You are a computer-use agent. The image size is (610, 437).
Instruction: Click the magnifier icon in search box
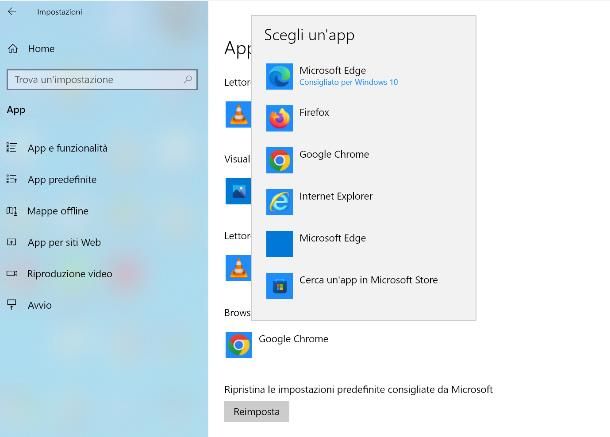tap(188, 79)
